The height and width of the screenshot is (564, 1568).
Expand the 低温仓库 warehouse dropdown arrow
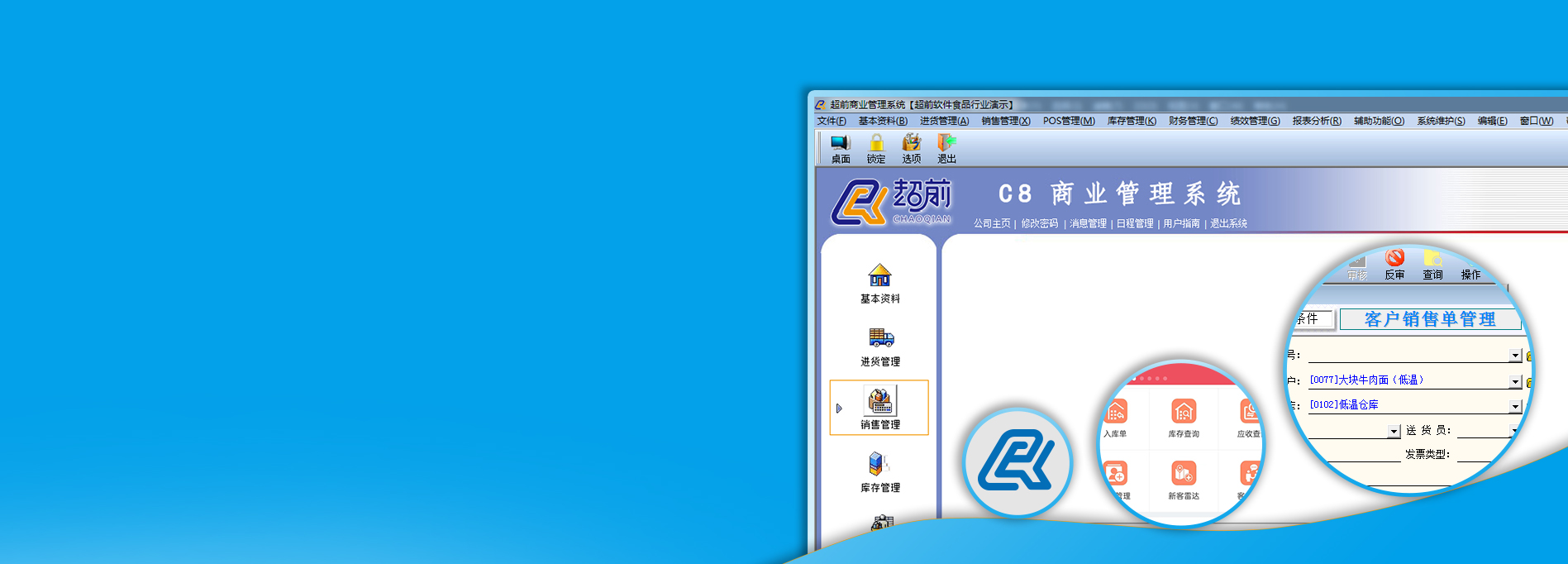point(1515,407)
